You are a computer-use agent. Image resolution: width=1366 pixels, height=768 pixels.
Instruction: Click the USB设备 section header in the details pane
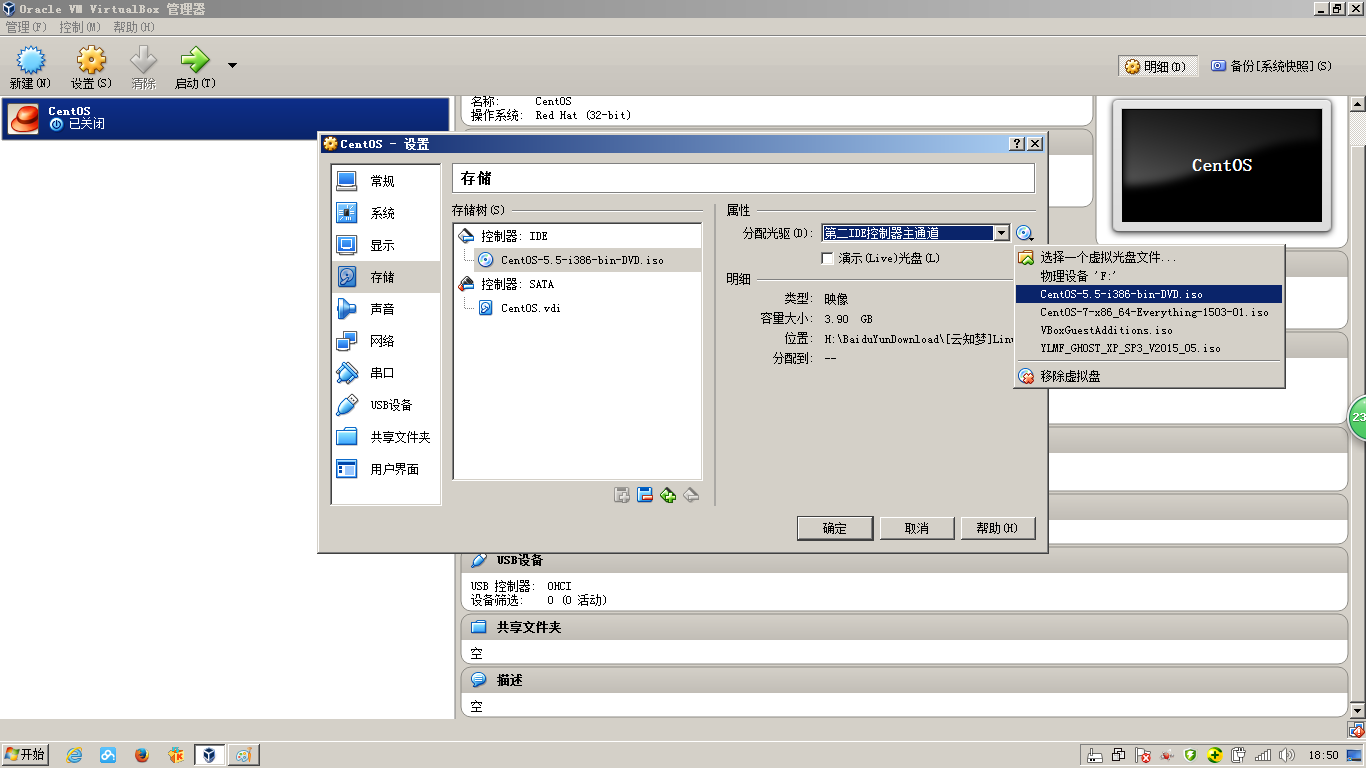coord(904,560)
